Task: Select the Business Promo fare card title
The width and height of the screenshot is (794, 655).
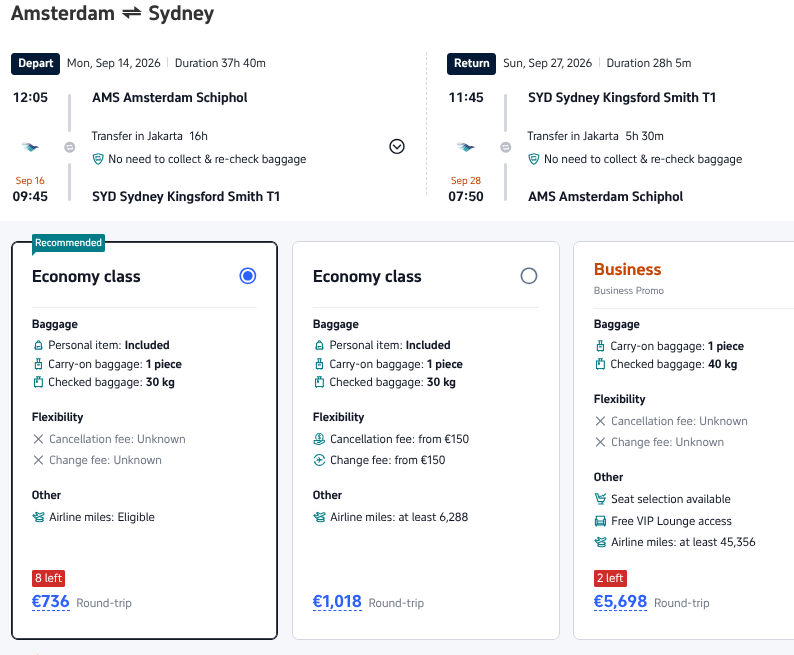Action: (628, 269)
